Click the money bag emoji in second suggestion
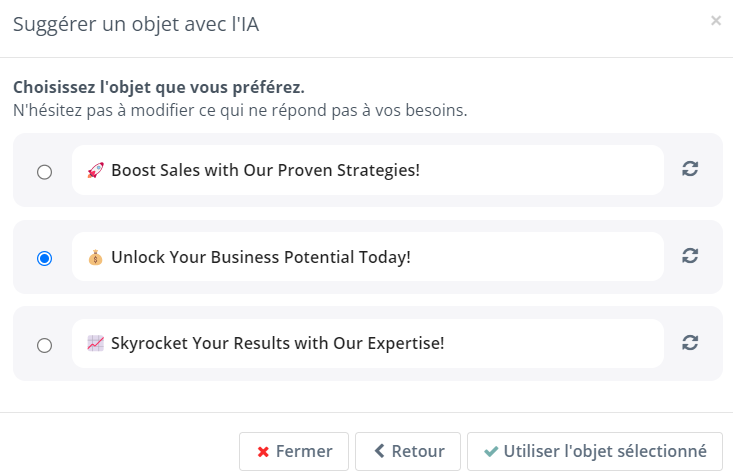Image resolution: width=733 pixels, height=473 pixels. (95, 258)
